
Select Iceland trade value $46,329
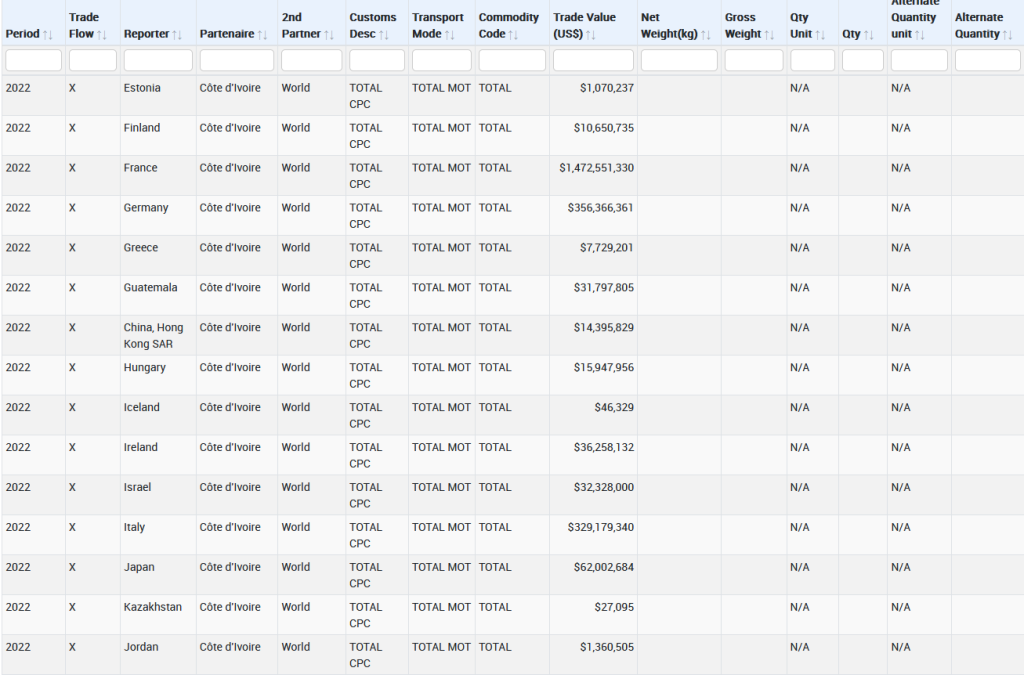pos(614,407)
